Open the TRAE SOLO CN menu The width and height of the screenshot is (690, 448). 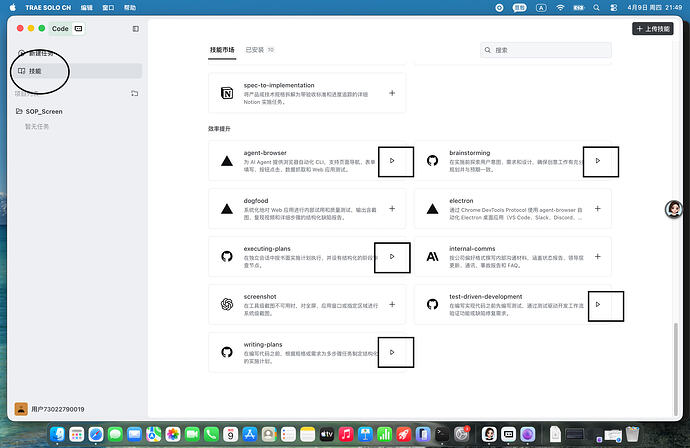coord(48,7)
